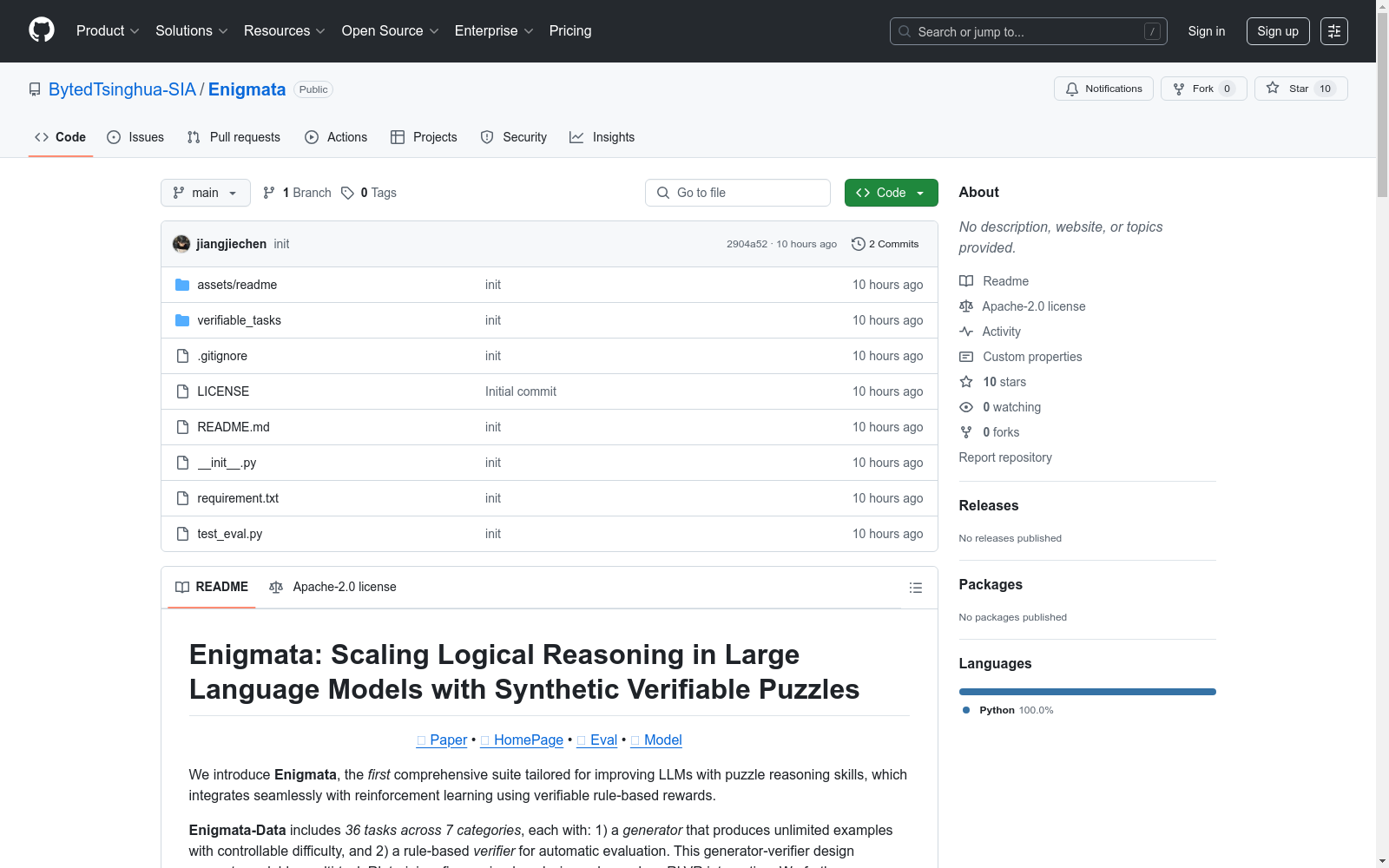Click the LICENSE file icon

(182, 391)
